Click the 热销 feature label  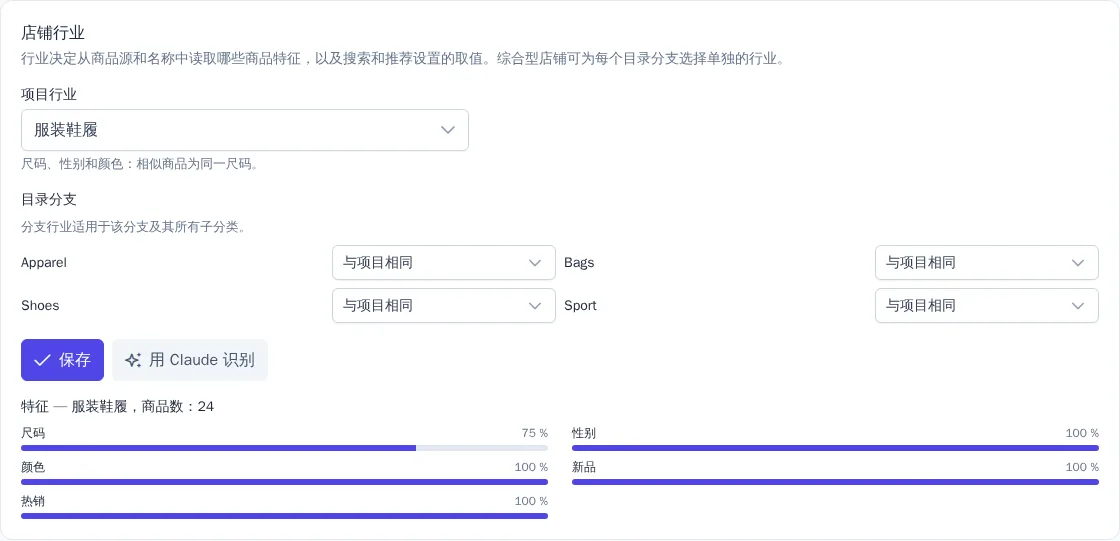(x=34, y=501)
